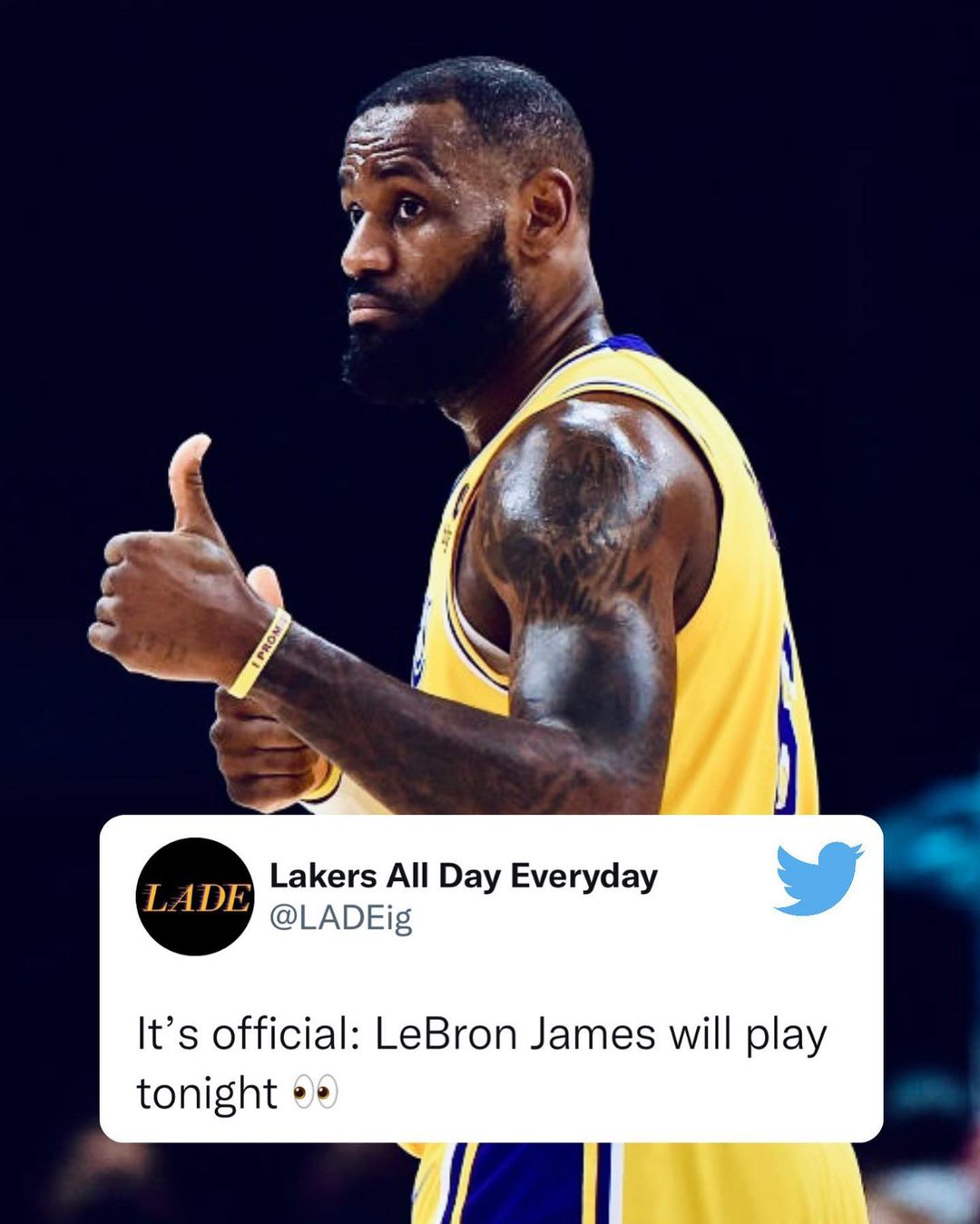Click the blue Twitter bird logo
This screenshot has width=980, height=1224.
pos(818,878)
